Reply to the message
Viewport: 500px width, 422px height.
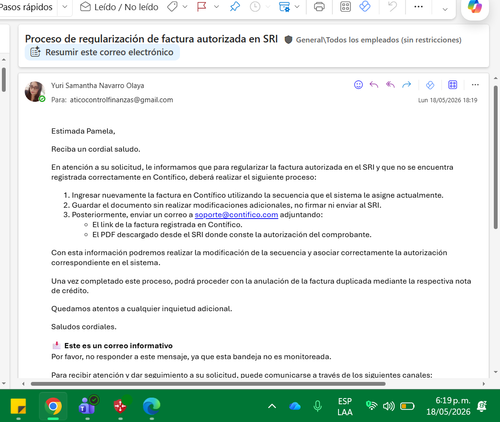point(374,85)
